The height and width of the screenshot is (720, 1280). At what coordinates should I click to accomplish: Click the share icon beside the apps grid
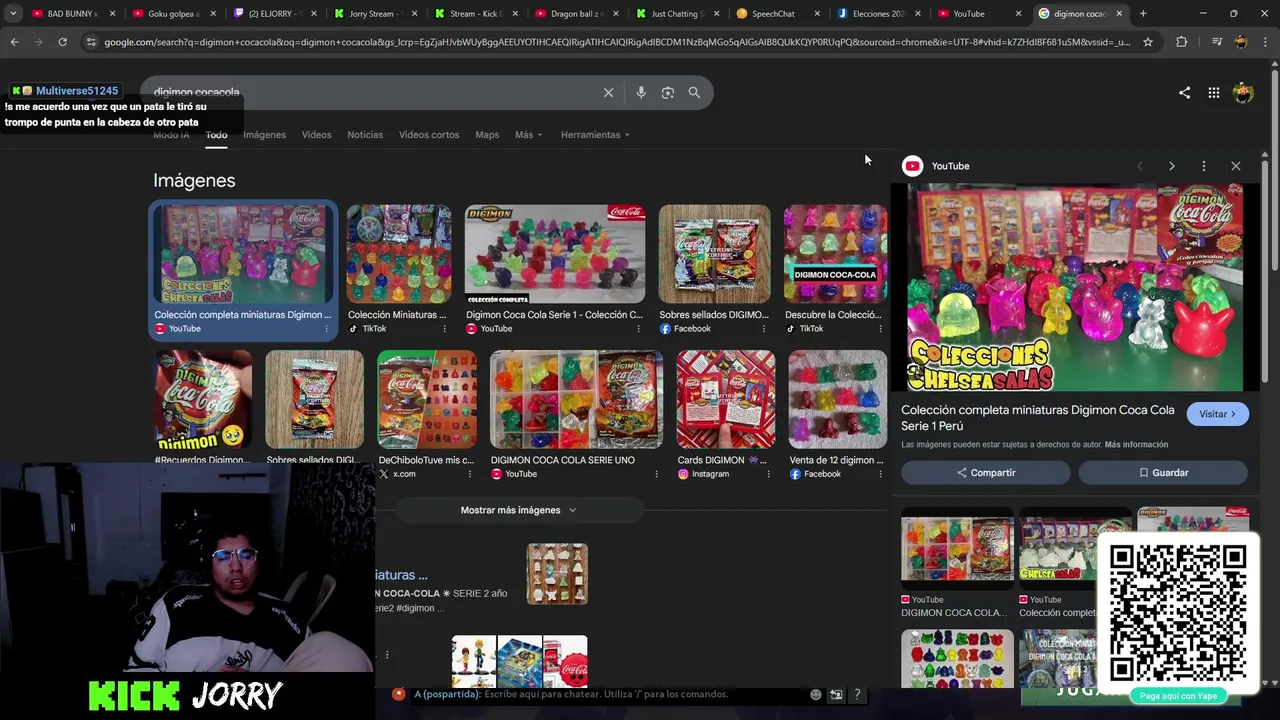(1184, 93)
